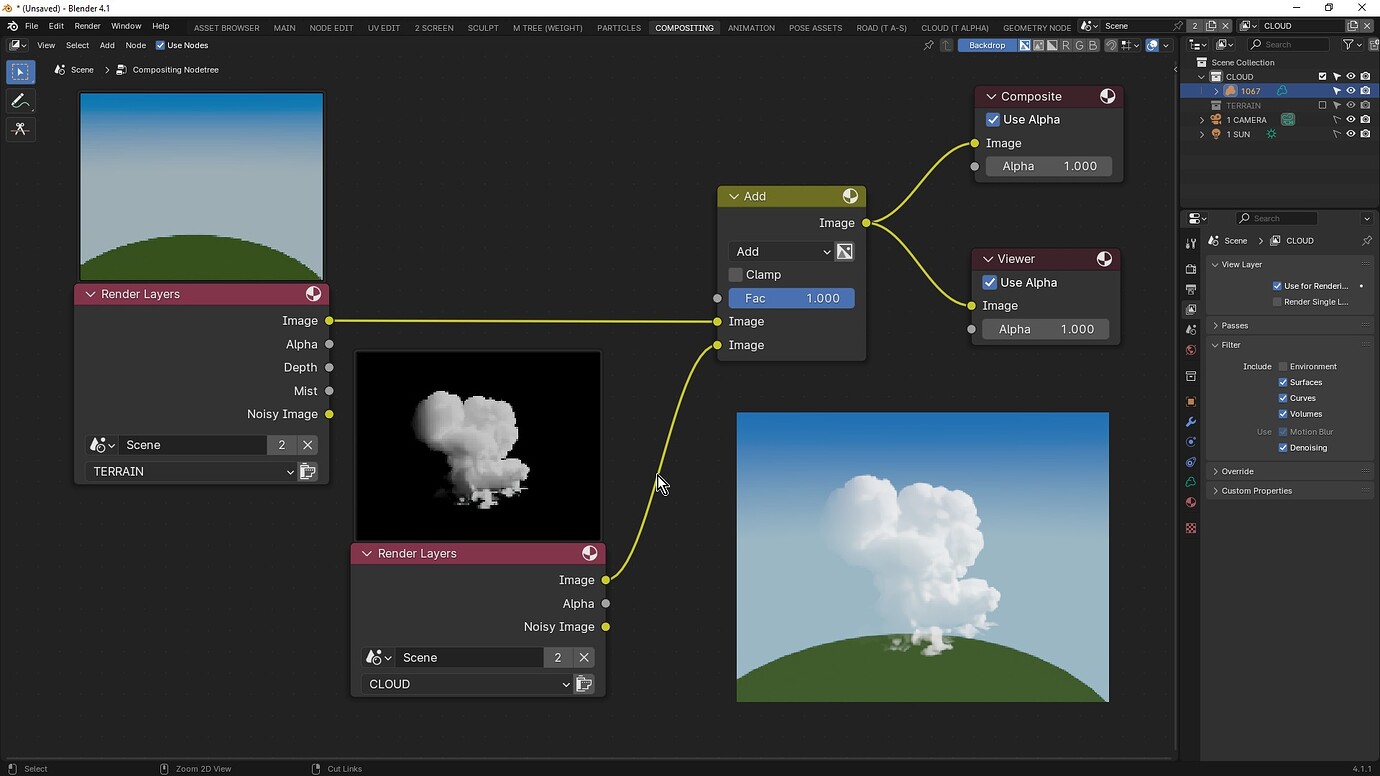1380x776 pixels.
Task: Enable the Environment filter checkbox
Action: click(1283, 367)
